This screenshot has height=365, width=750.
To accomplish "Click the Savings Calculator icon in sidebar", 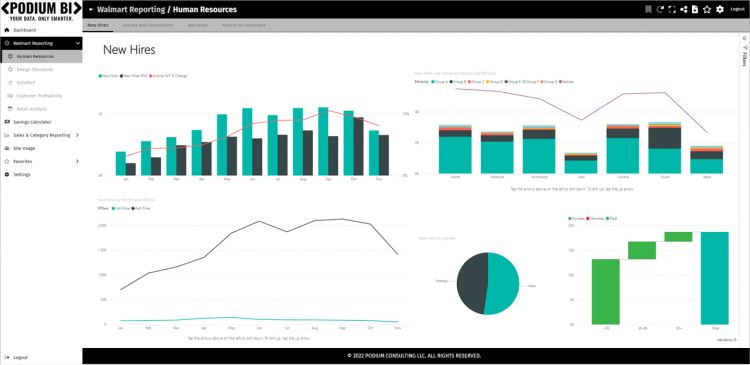I will (x=6, y=122).
